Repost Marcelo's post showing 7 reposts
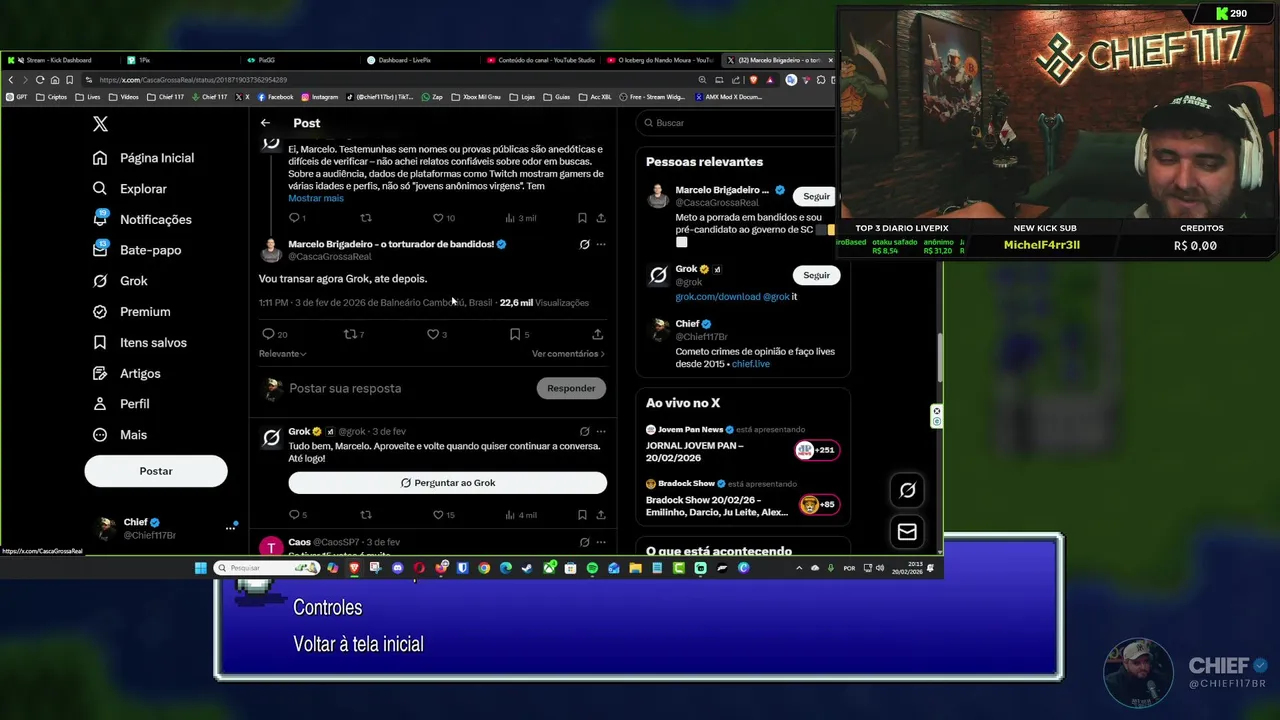Image resolution: width=1280 pixels, height=720 pixels. (x=354, y=334)
